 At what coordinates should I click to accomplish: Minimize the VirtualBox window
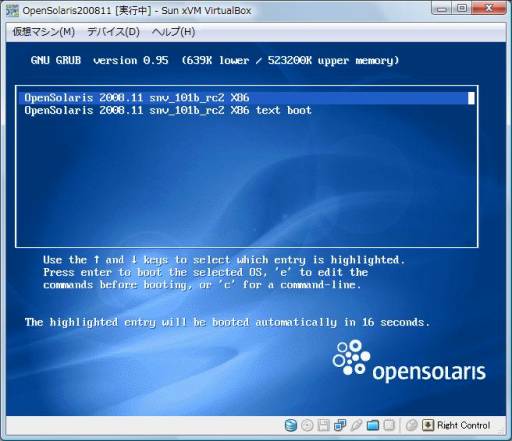coord(442,9)
